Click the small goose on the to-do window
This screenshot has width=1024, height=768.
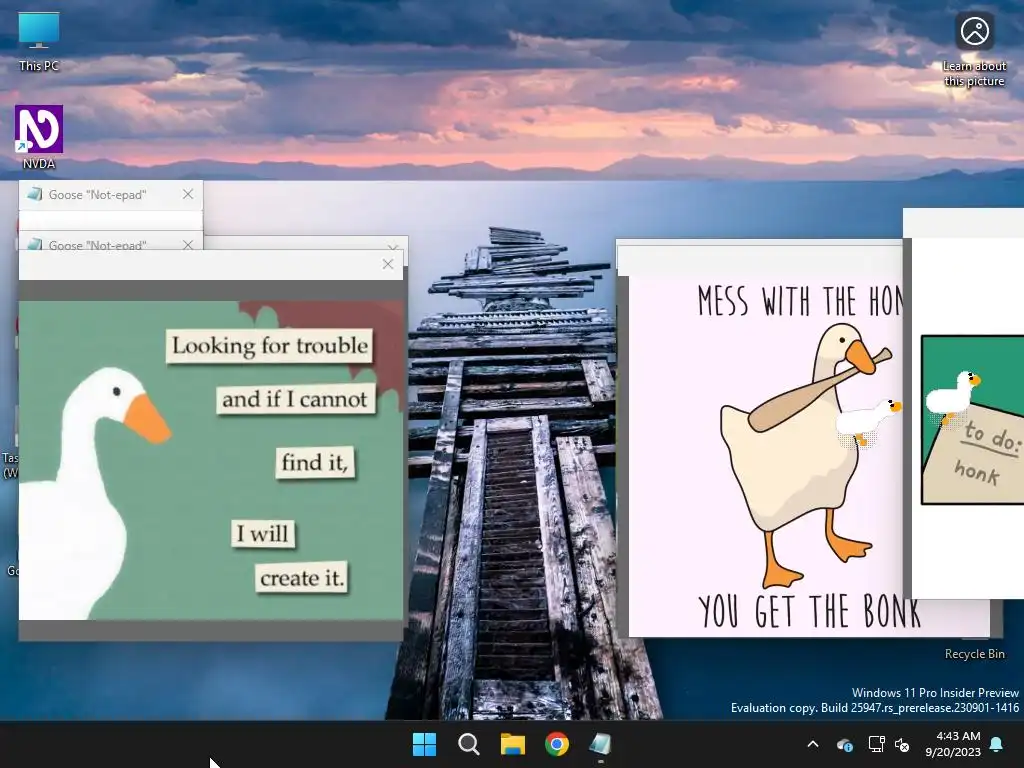coord(953,397)
